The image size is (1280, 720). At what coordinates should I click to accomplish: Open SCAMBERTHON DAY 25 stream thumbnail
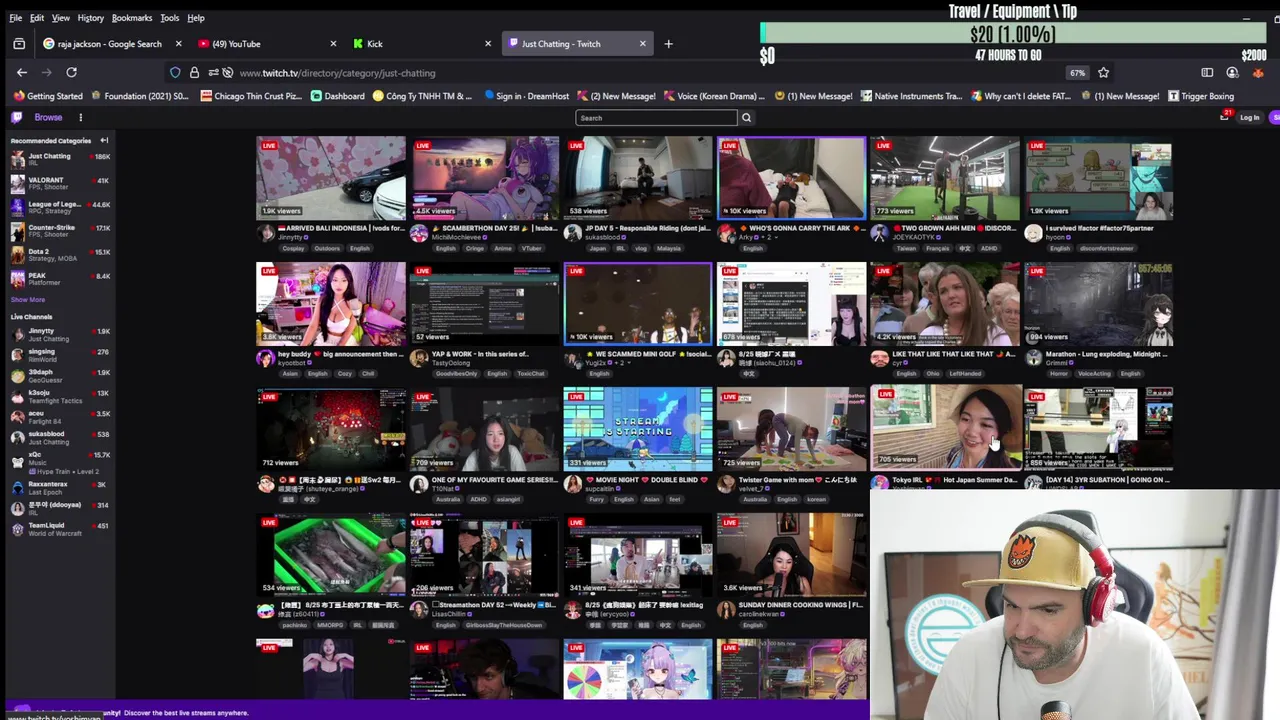point(485,178)
